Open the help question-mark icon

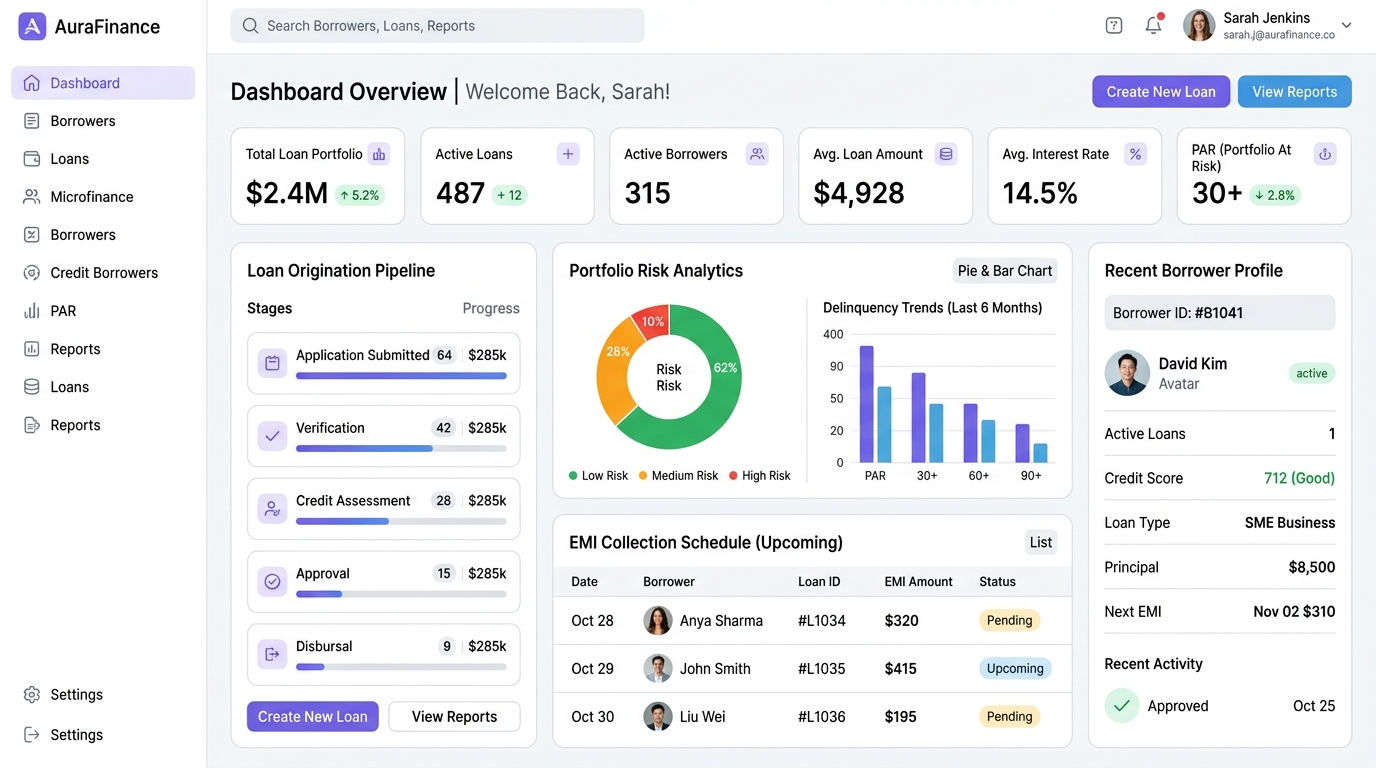tap(1114, 26)
